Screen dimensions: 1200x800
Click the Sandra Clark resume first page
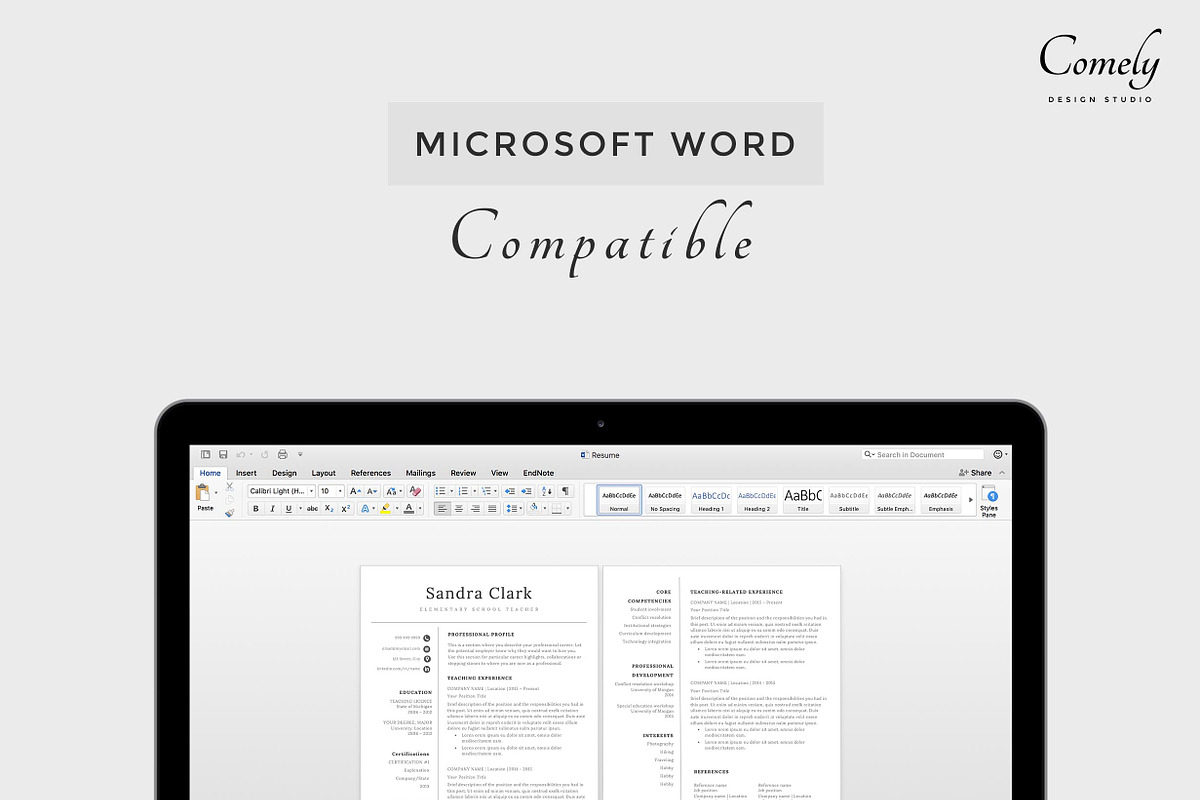pyautogui.click(x=479, y=682)
